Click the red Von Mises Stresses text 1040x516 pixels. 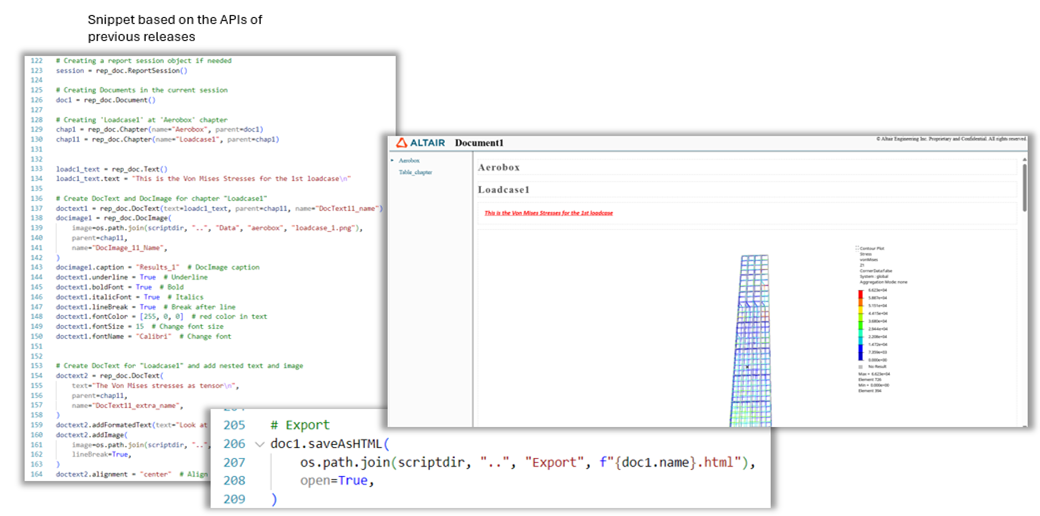[548, 213]
